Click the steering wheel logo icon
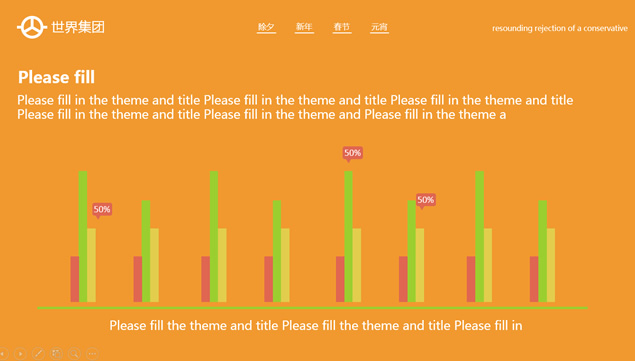 (32, 27)
